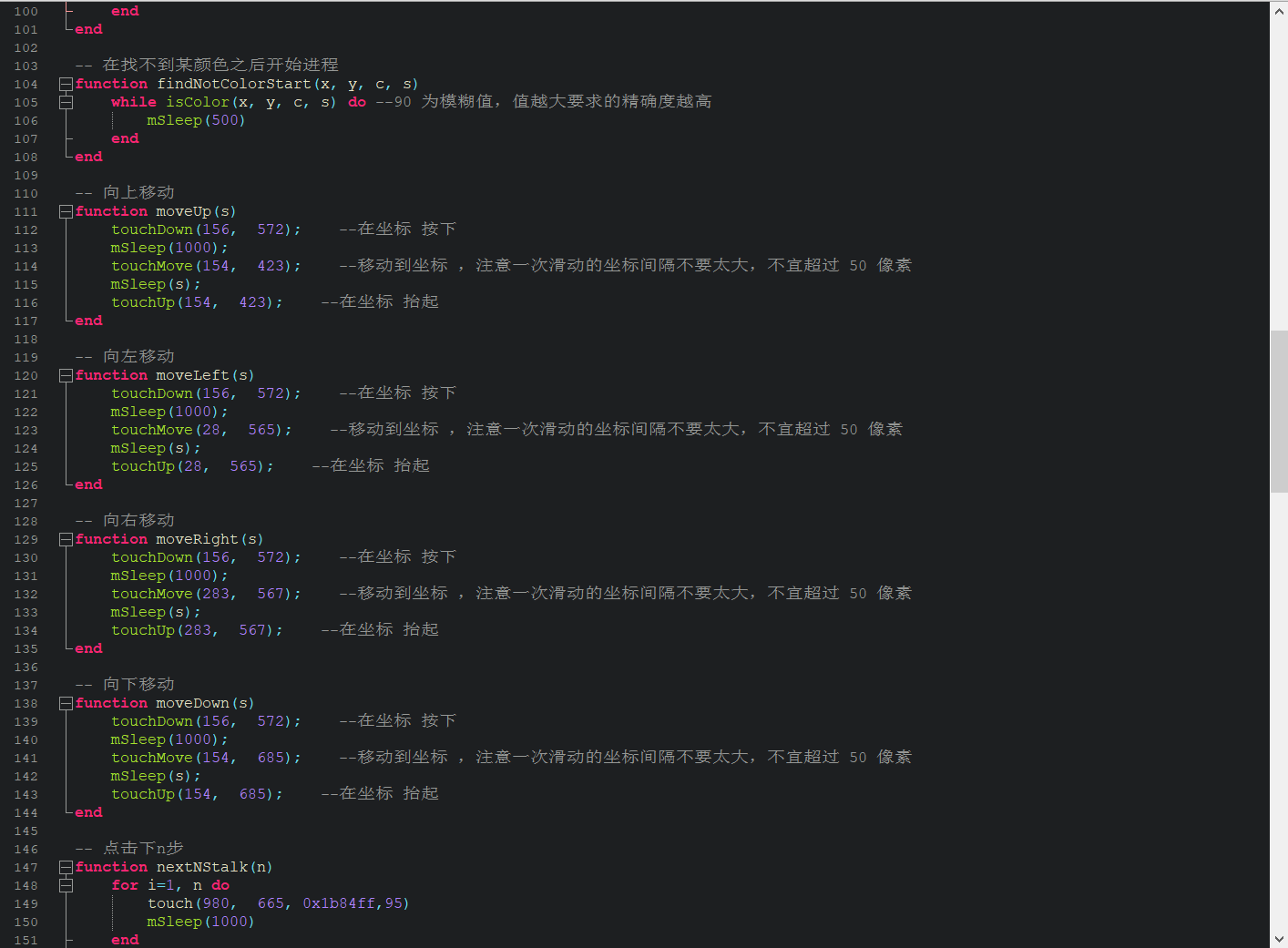Image resolution: width=1288 pixels, height=948 pixels.
Task: Click the vertical scrollbar thumb
Action: tap(1279, 412)
